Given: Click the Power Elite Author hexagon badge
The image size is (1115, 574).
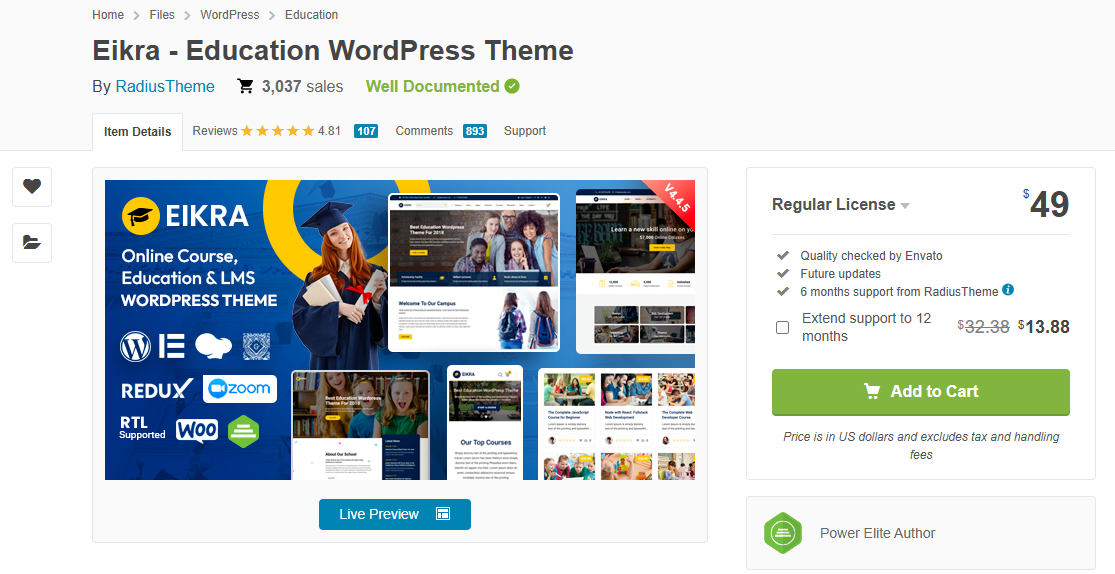Looking at the screenshot, I should (782, 533).
